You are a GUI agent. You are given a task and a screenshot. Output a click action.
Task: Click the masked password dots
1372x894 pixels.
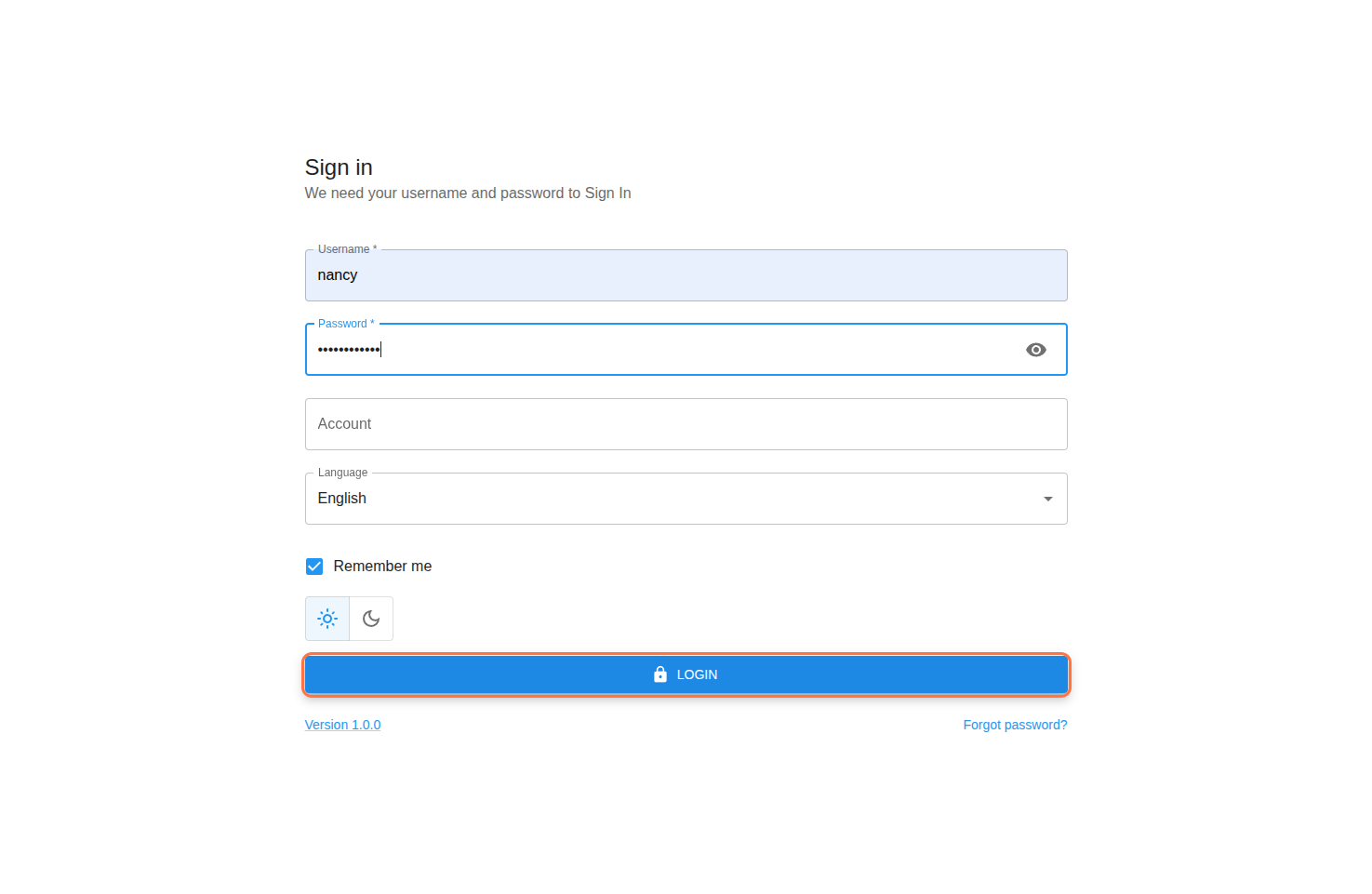[349, 350]
